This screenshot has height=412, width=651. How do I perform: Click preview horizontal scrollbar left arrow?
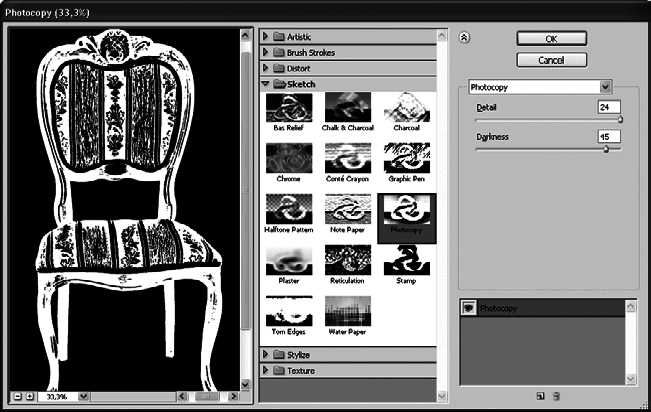pyautogui.click(x=182, y=397)
